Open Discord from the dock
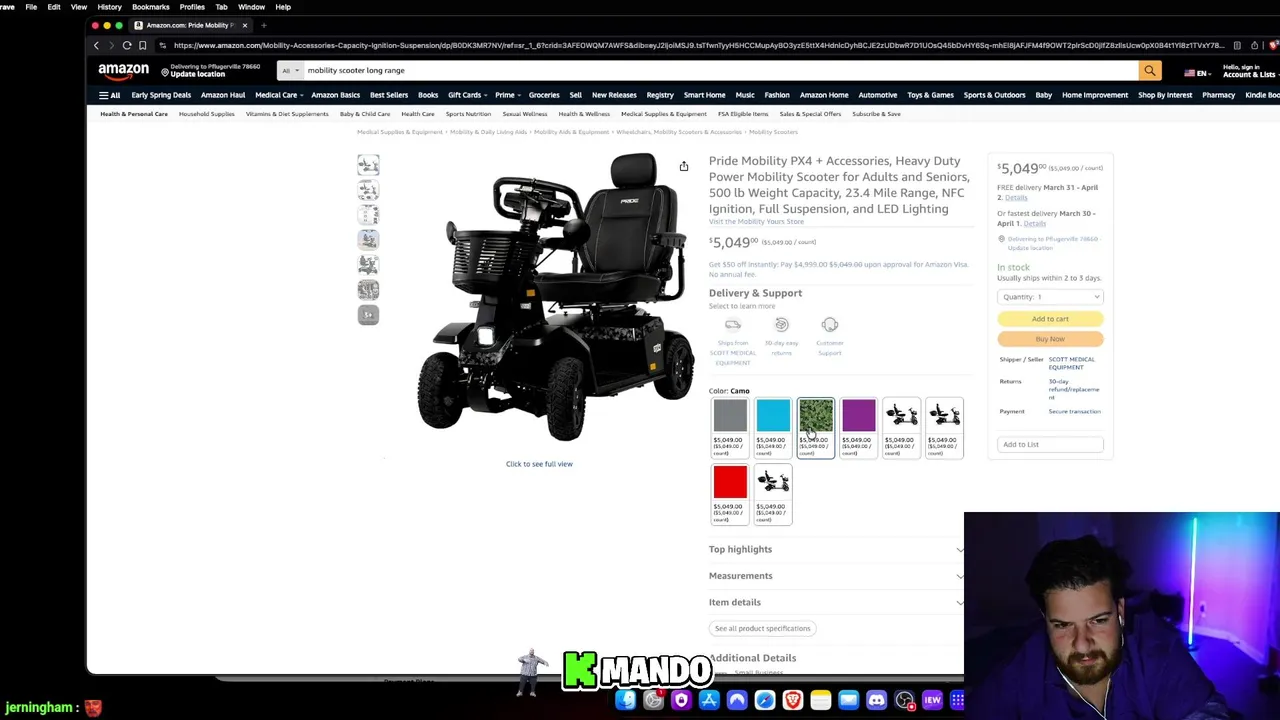The width and height of the screenshot is (1280, 720). pyautogui.click(x=877, y=700)
